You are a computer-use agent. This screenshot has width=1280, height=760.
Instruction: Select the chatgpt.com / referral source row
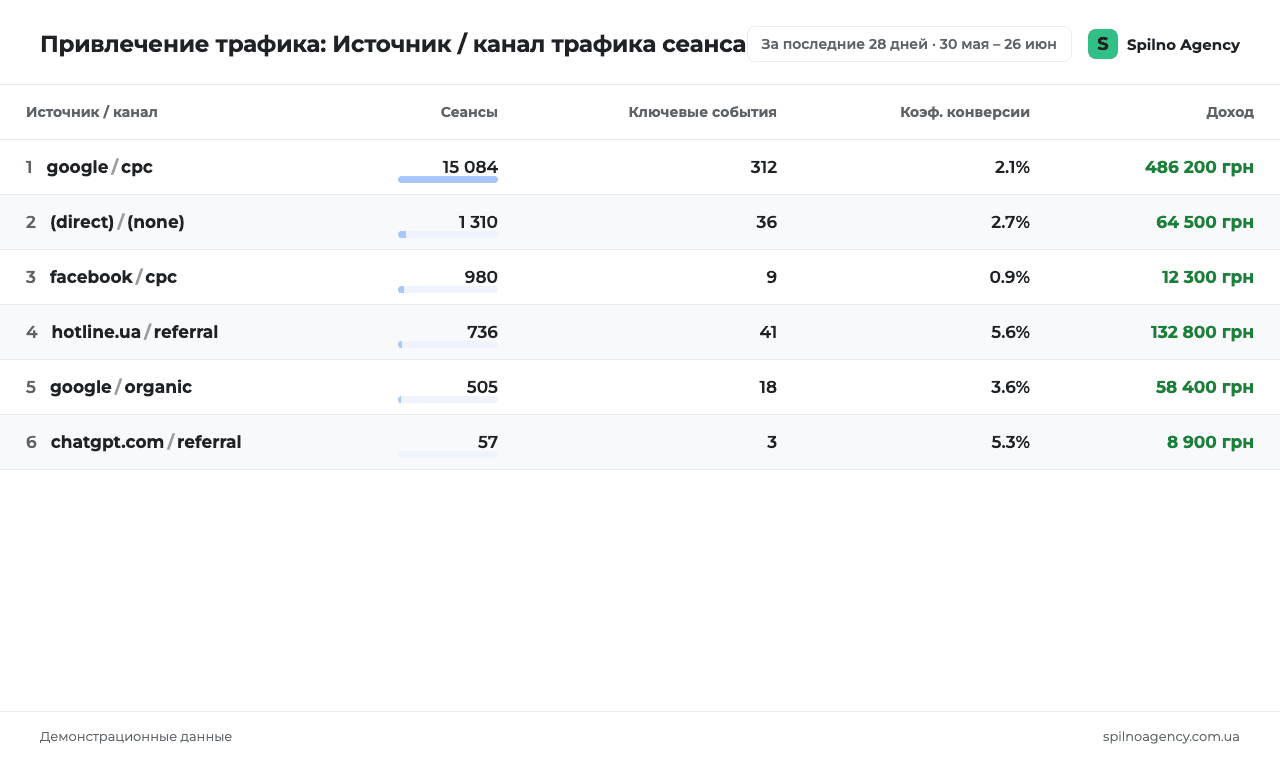[x=640, y=442]
